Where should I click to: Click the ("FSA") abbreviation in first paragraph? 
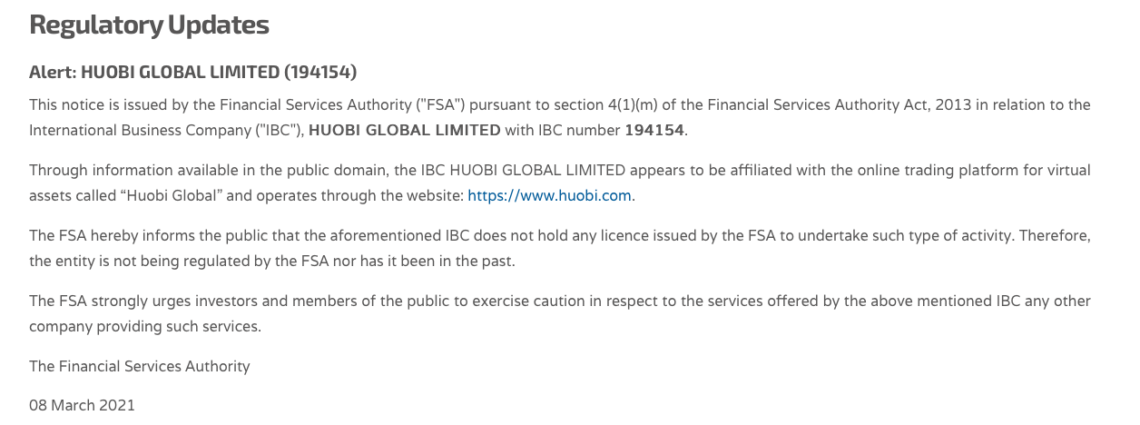(443, 104)
